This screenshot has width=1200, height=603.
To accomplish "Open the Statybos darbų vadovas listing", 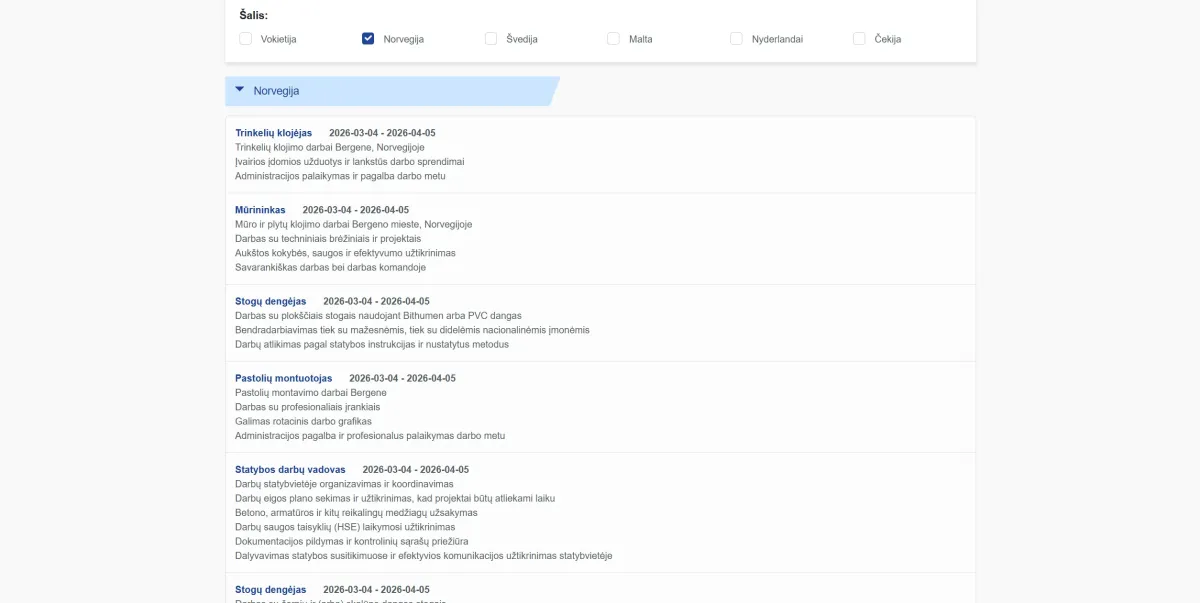I will [290, 469].
